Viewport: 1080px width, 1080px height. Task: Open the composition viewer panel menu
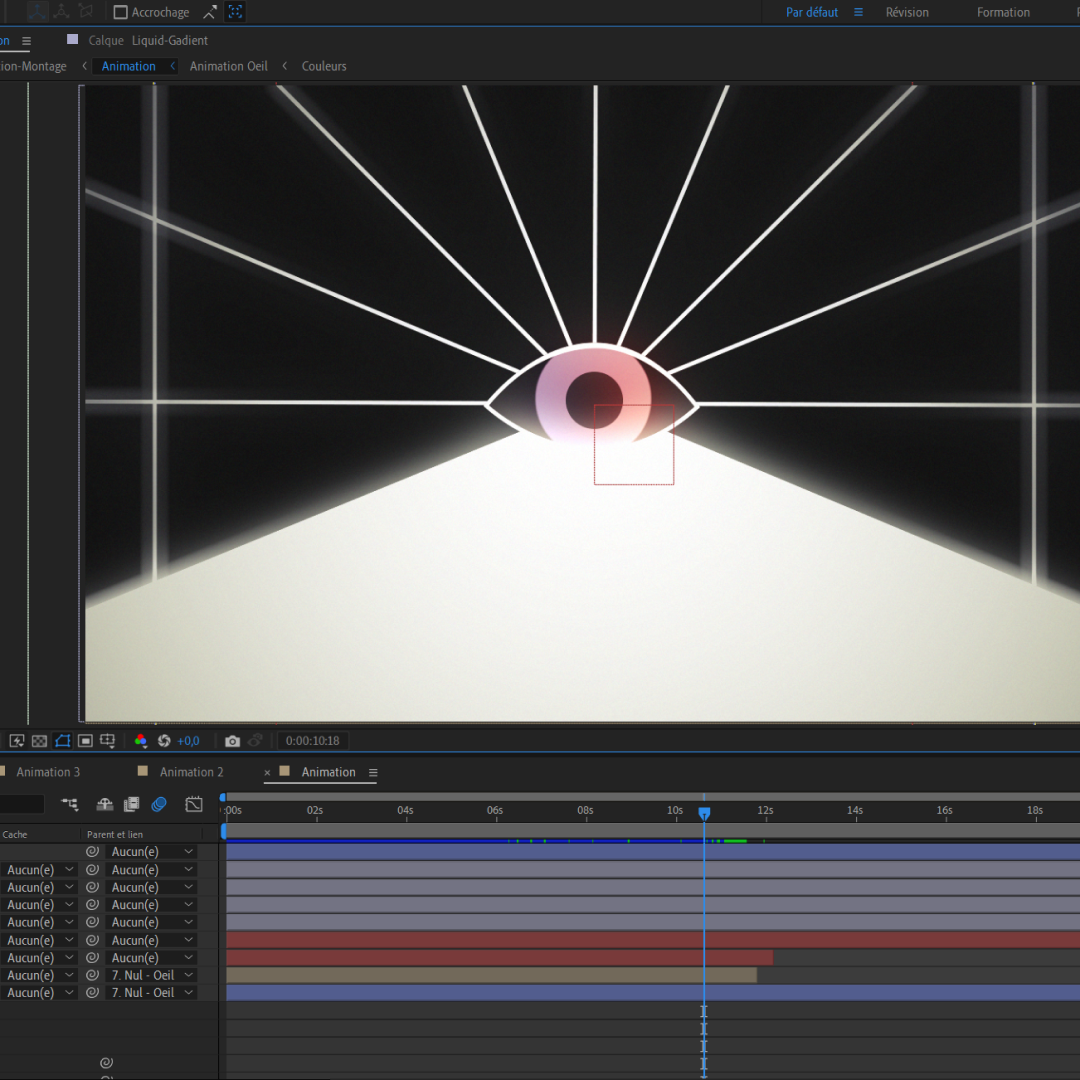tap(26, 41)
